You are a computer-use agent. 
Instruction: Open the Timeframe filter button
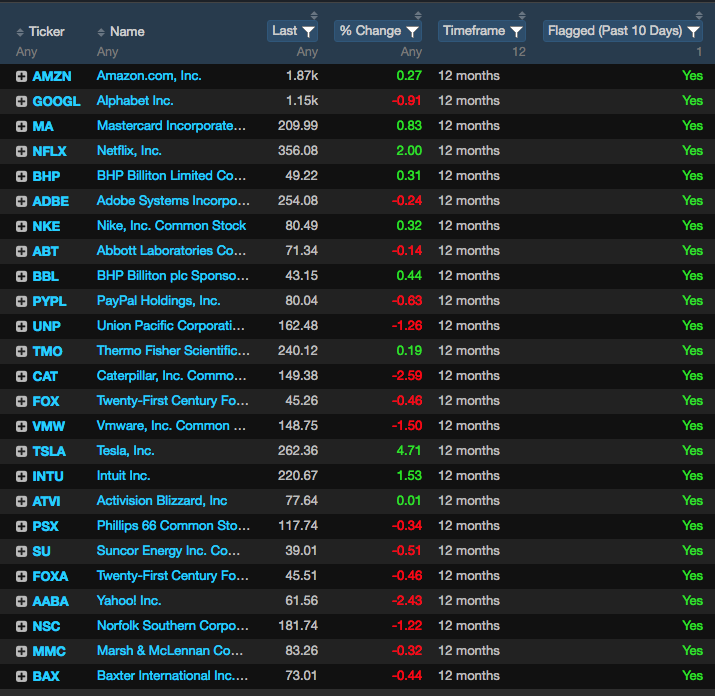tap(482, 31)
